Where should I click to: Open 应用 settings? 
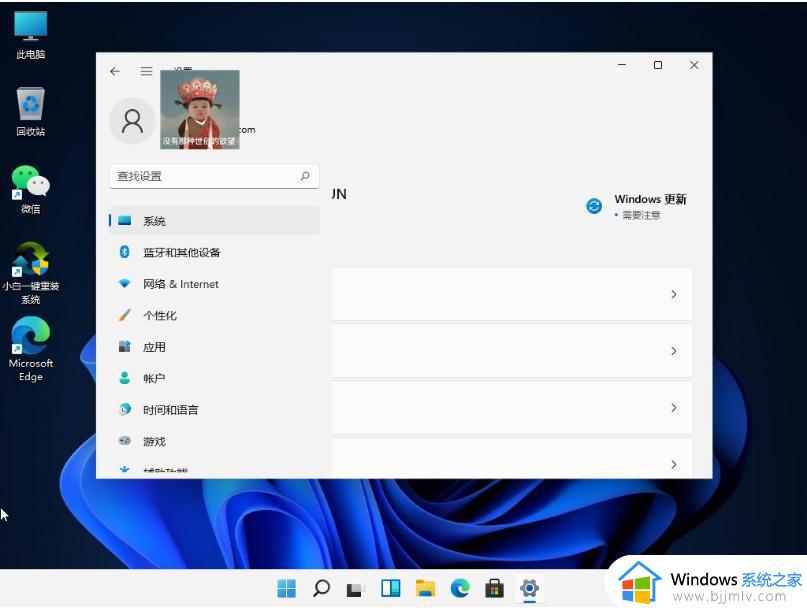click(x=214, y=347)
